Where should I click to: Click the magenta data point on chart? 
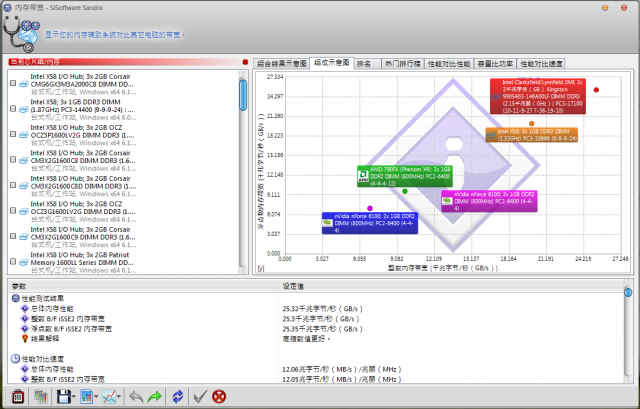pyautogui.click(x=370, y=208)
